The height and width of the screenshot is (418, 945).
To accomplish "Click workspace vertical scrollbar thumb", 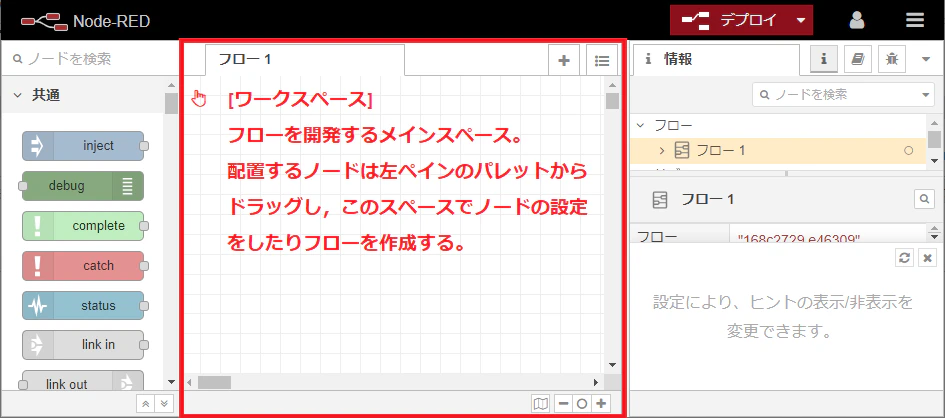I will coord(612,101).
